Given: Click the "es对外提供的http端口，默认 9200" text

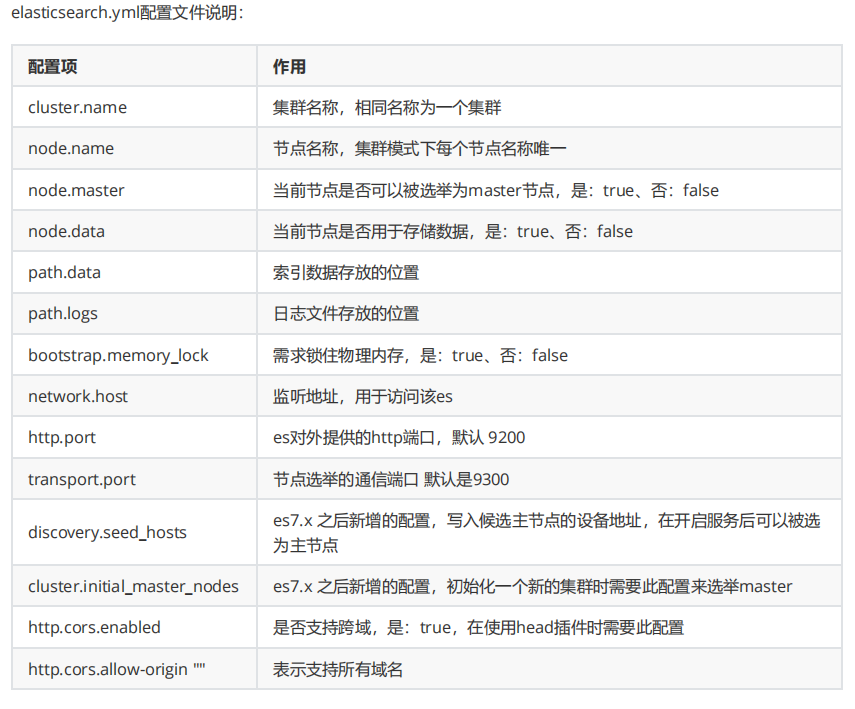Looking at the screenshot, I should pyautogui.click(x=399, y=437).
